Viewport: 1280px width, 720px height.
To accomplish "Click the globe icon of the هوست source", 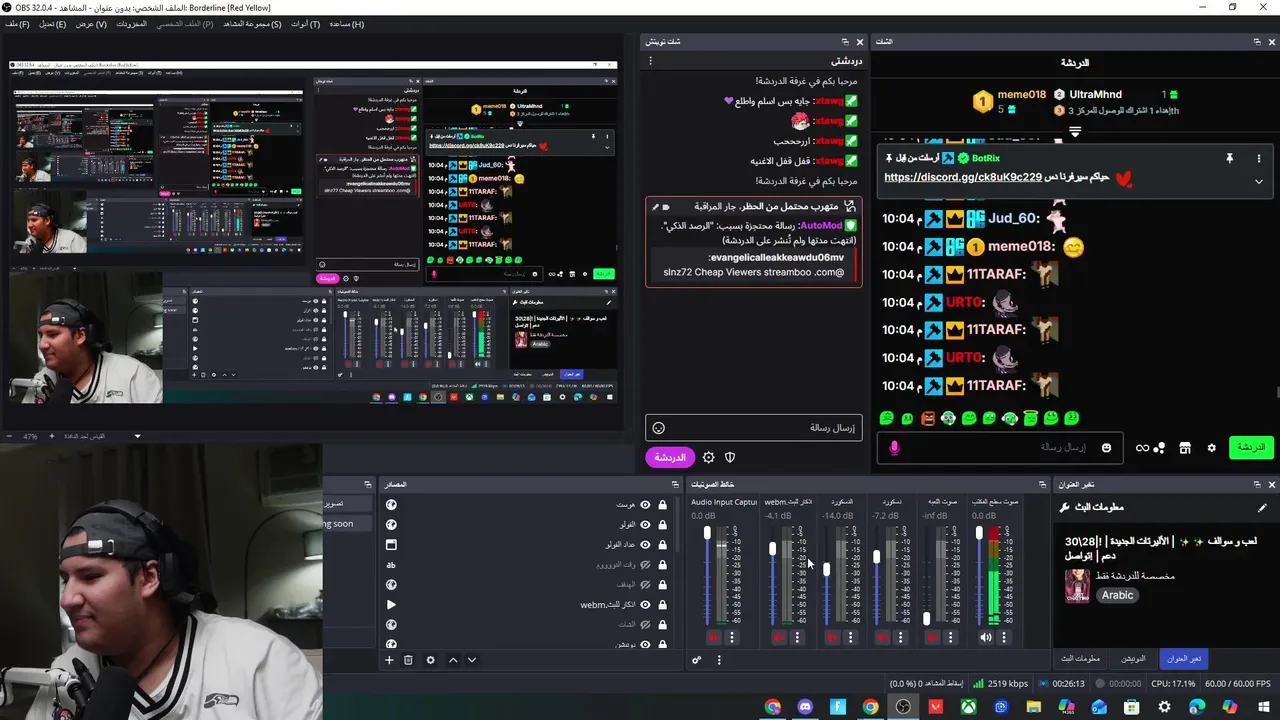I will (391, 505).
